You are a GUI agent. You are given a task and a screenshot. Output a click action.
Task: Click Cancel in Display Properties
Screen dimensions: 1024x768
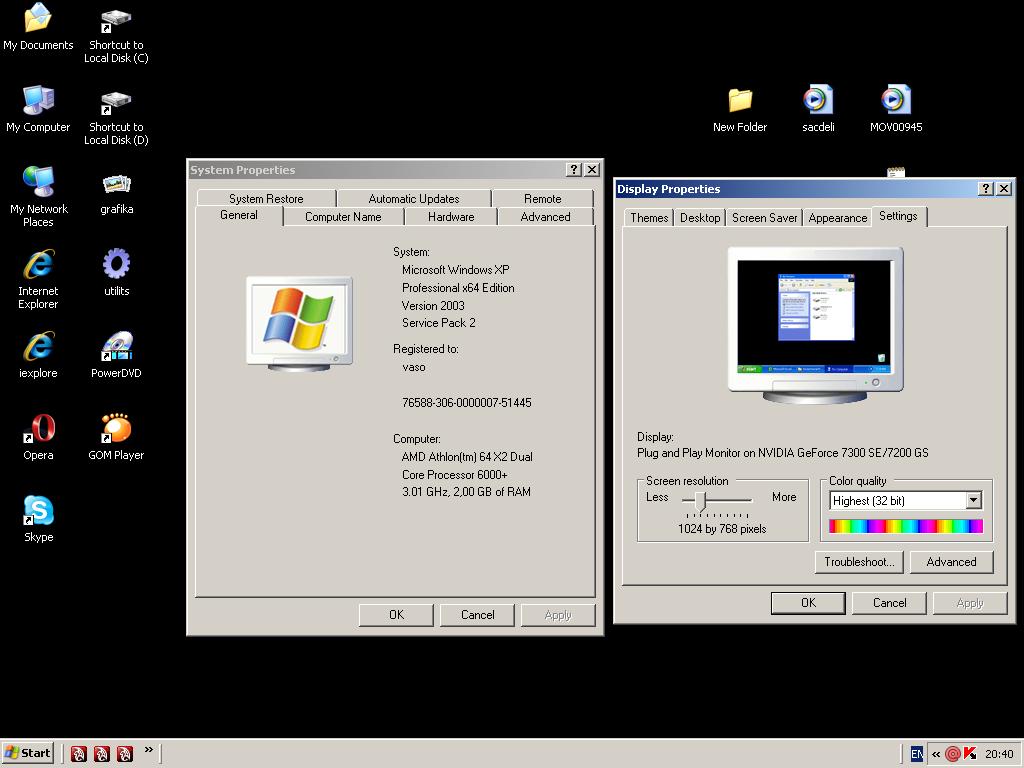pos(889,603)
